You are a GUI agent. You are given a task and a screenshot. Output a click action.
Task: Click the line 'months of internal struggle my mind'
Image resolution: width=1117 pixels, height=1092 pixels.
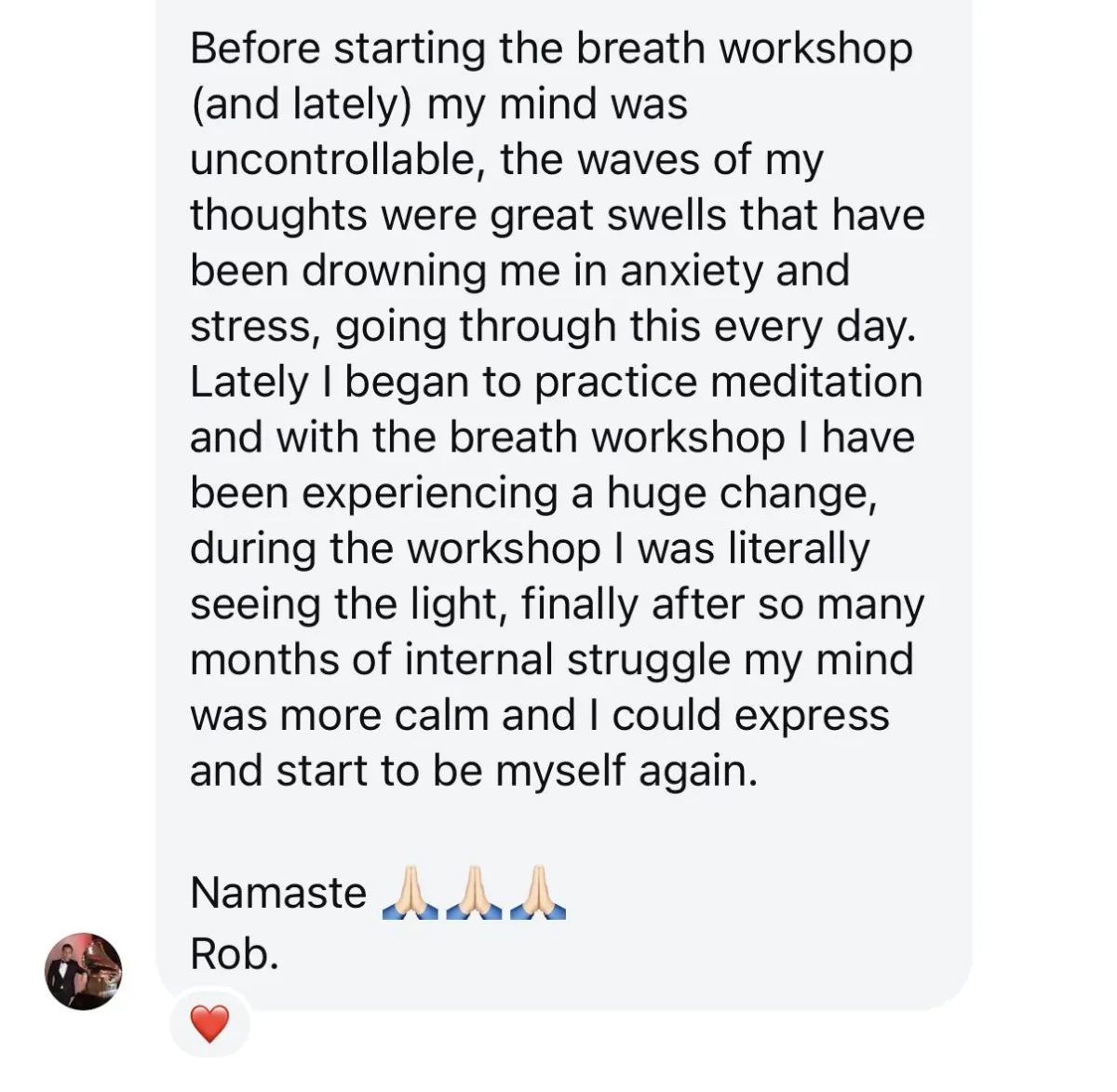552,660
